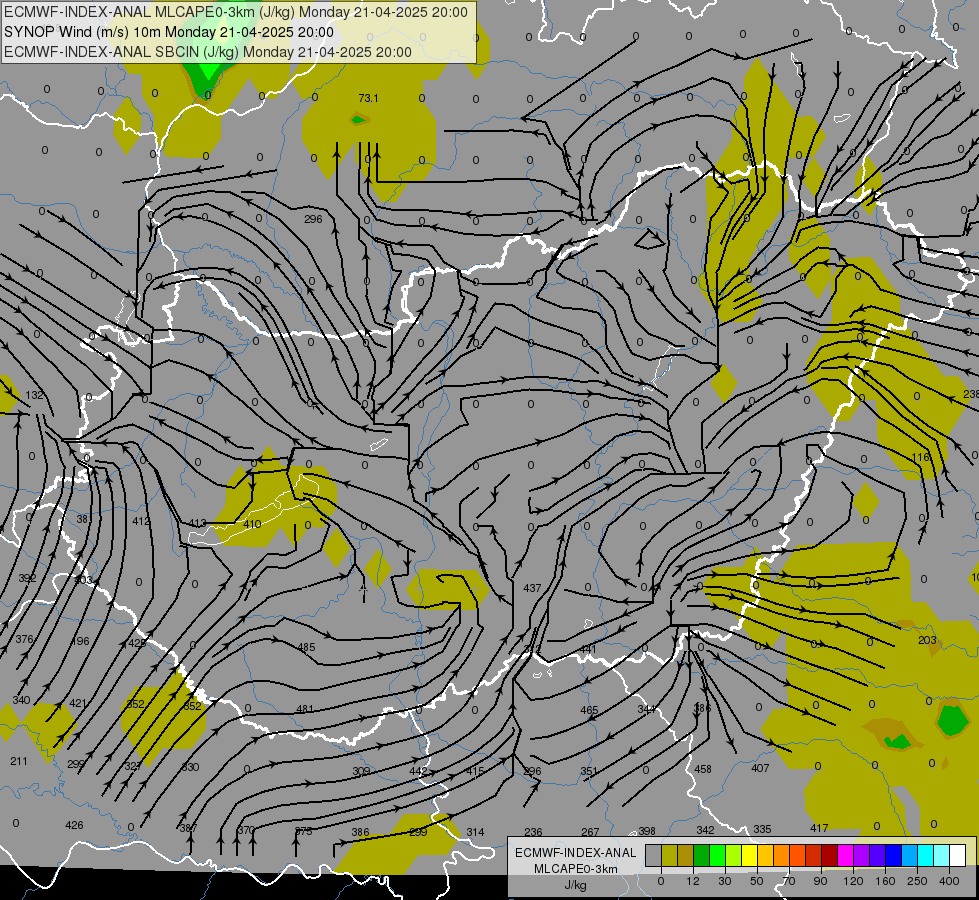Image resolution: width=979 pixels, height=900 pixels.
Task: Click the map value '203'
Action: pyautogui.click(x=927, y=640)
